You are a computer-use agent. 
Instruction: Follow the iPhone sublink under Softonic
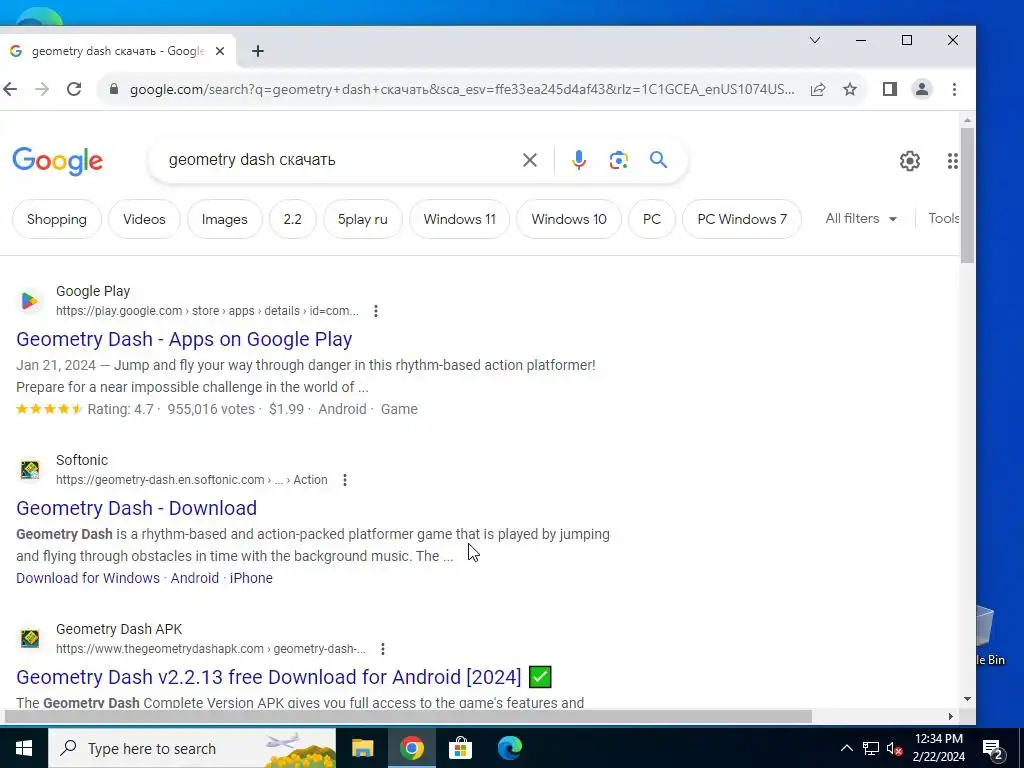(251, 578)
